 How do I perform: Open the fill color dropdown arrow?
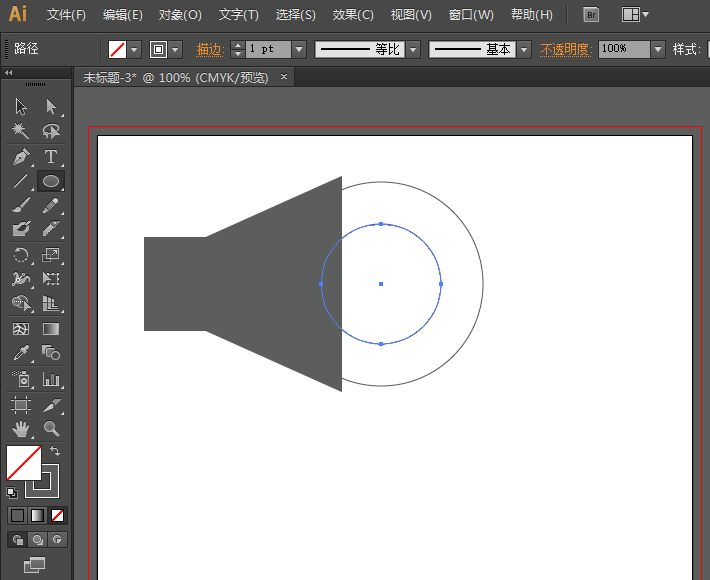click(134, 49)
